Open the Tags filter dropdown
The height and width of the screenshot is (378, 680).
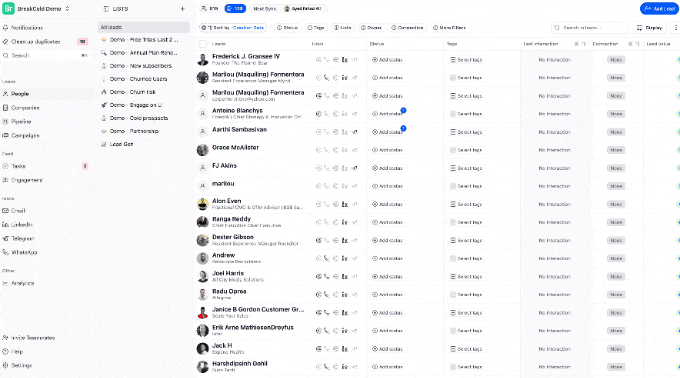tap(316, 28)
